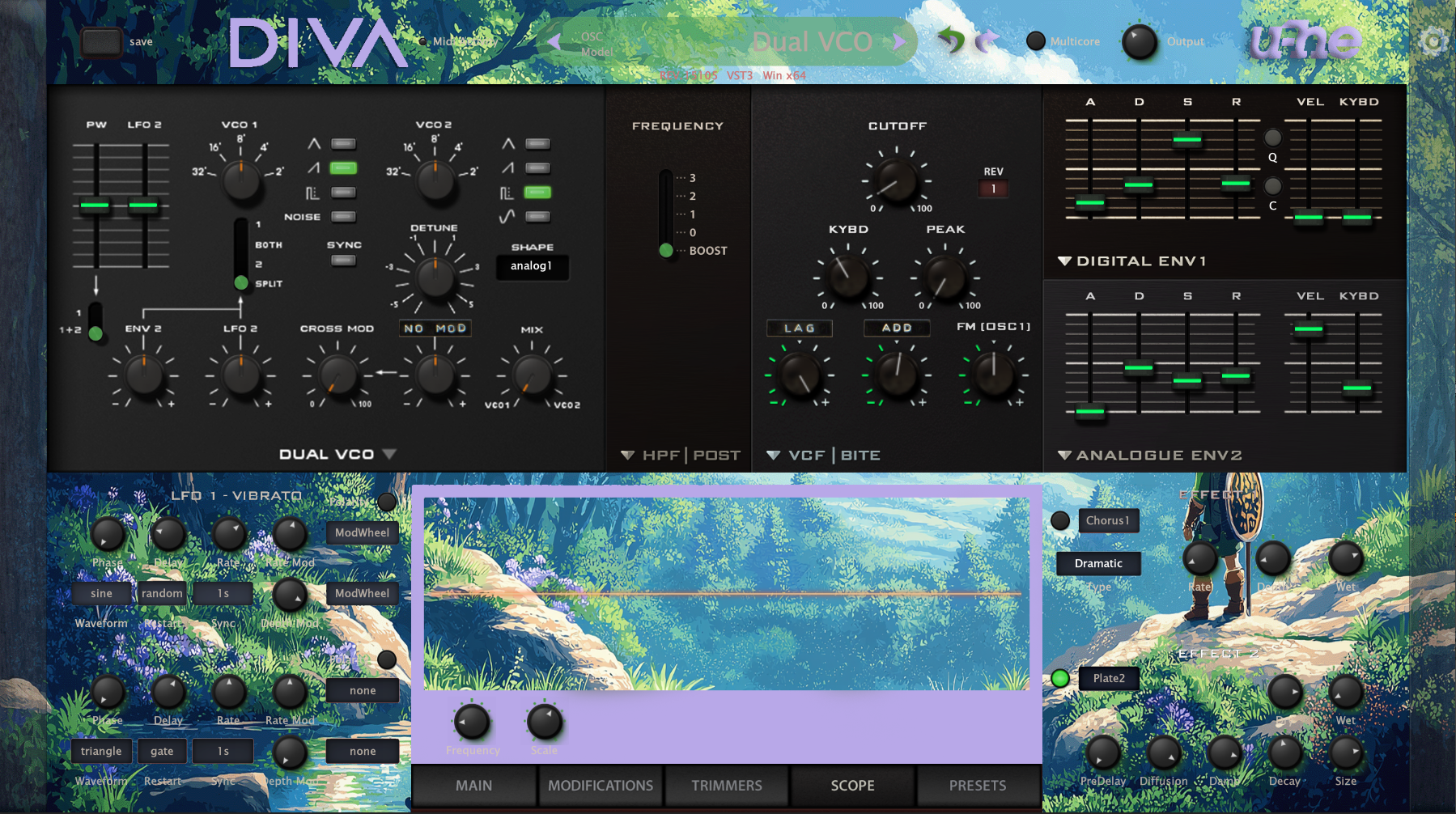Click the u-he logo

click(x=1305, y=40)
